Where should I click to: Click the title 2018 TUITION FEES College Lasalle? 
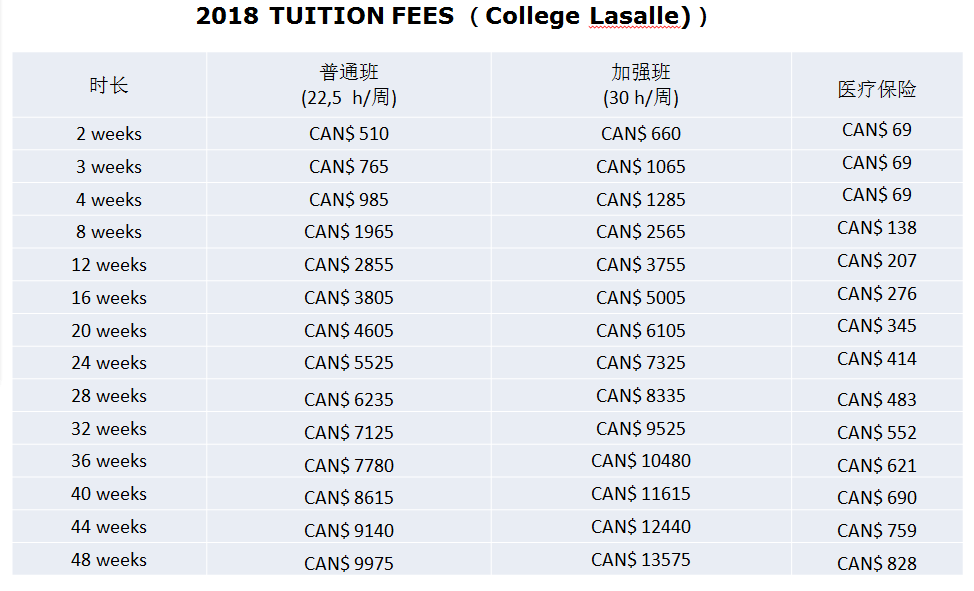point(452,16)
